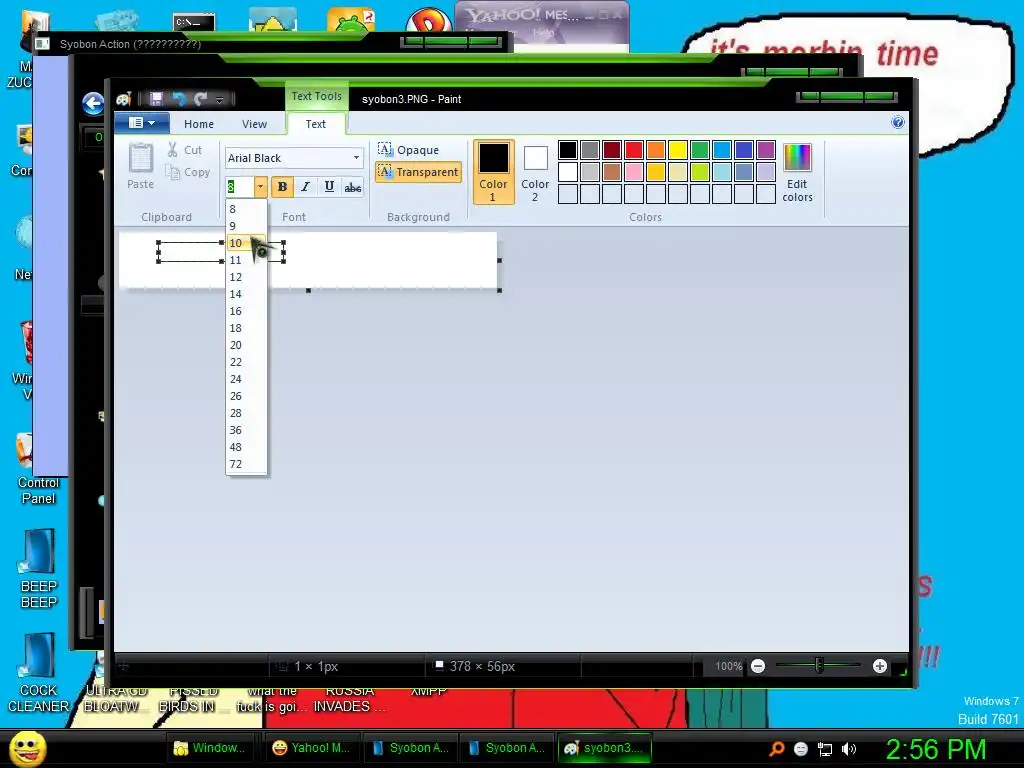Click the blue back arrow in background window
Image resolution: width=1024 pixels, height=768 pixels.
93,103
